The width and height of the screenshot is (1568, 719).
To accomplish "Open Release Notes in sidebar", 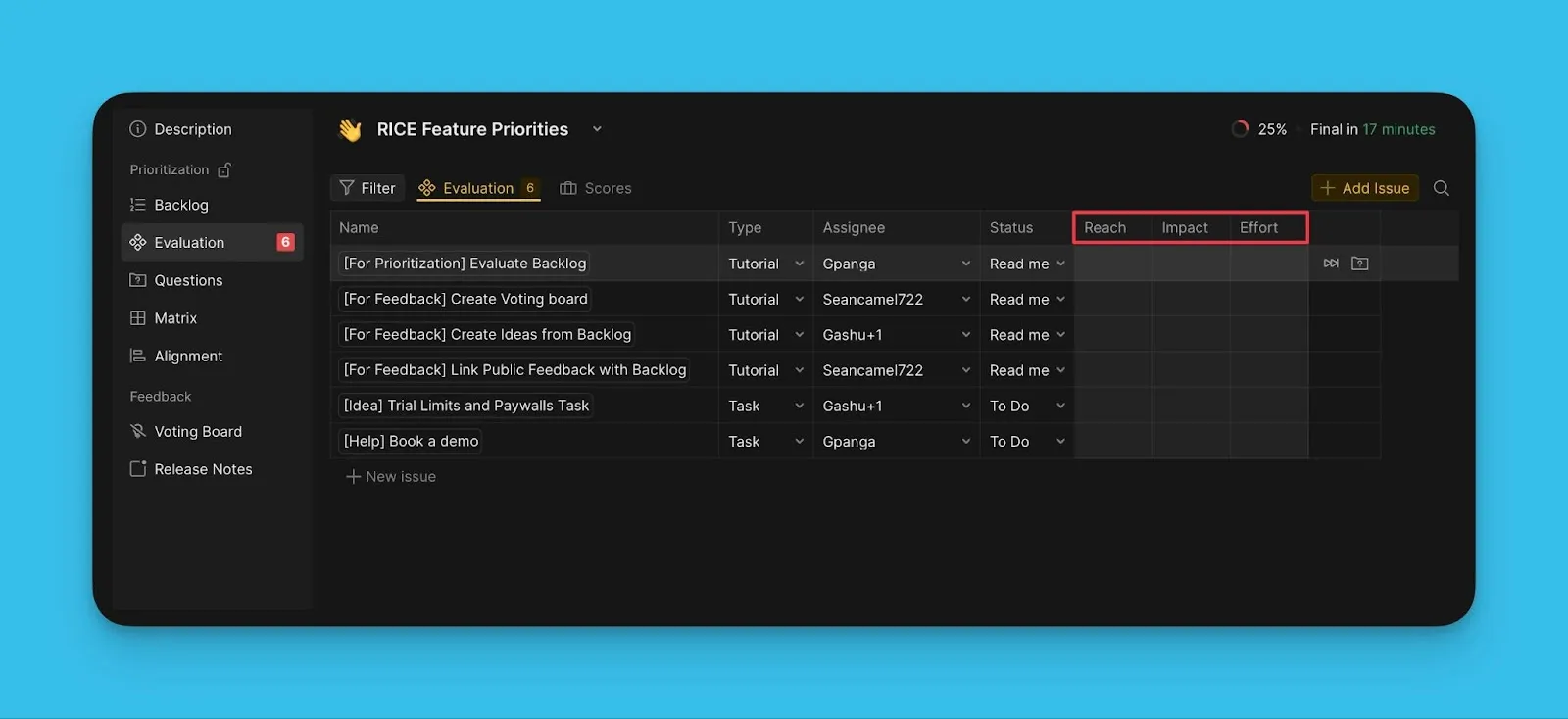I will tap(203, 469).
